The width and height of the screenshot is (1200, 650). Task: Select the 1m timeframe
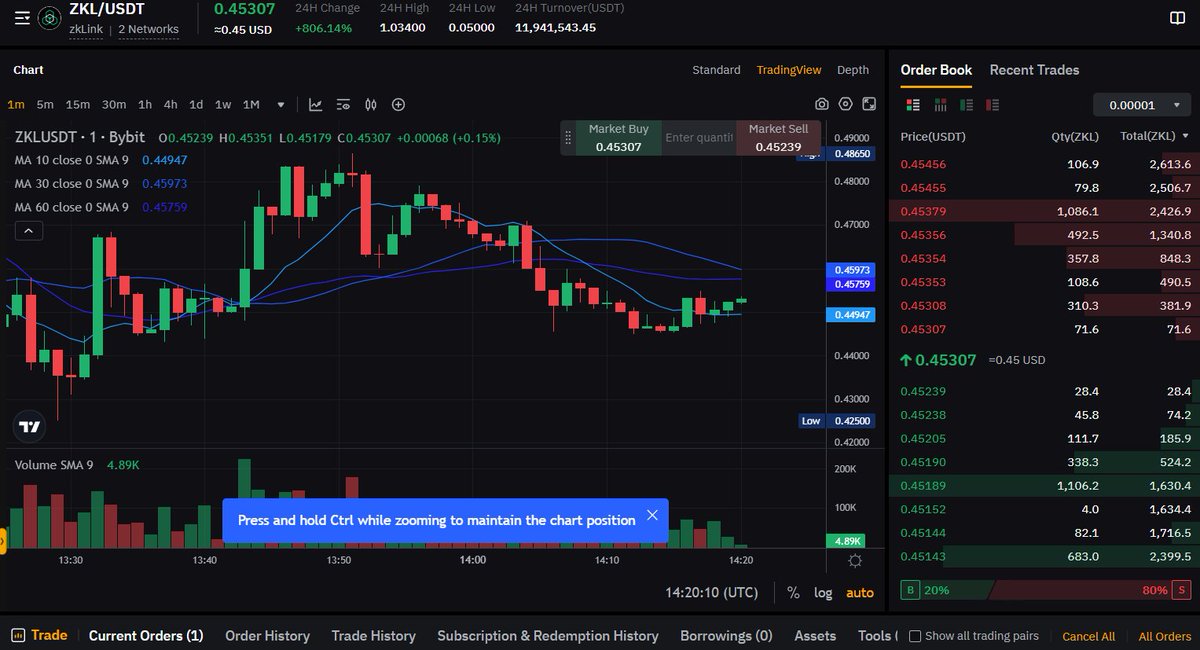[16, 104]
